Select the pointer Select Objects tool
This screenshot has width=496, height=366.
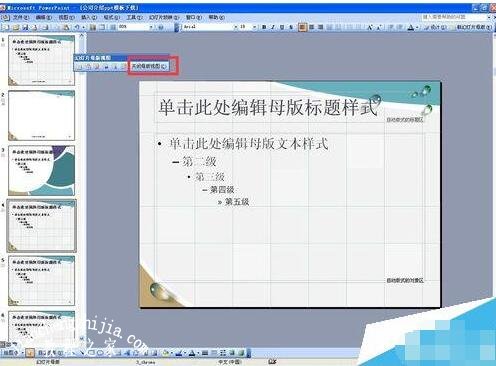coord(30,353)
